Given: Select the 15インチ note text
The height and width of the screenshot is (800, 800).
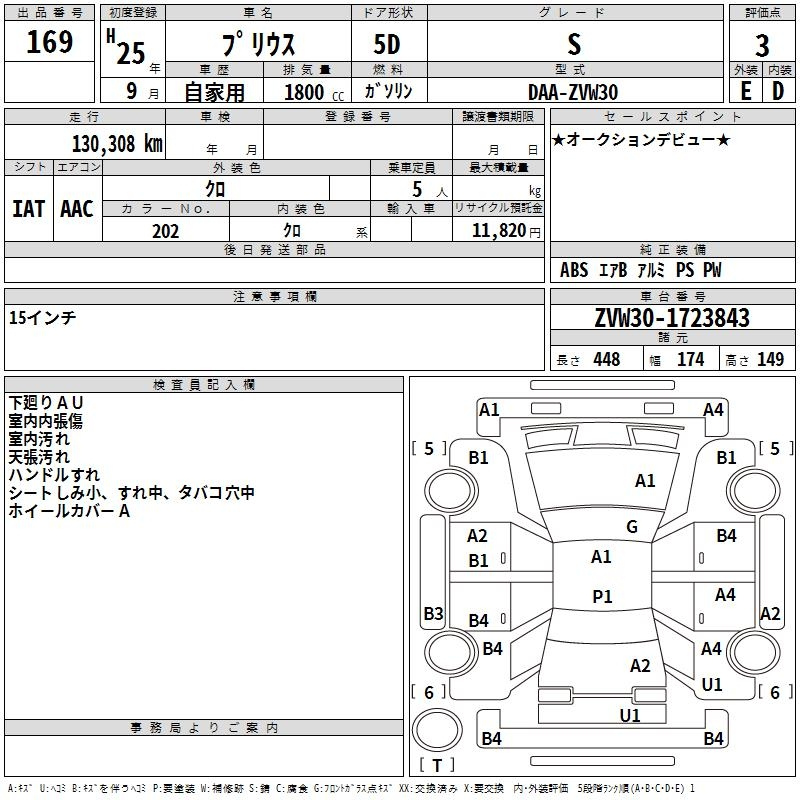Looking at the screenshot, I should [43, 317].
